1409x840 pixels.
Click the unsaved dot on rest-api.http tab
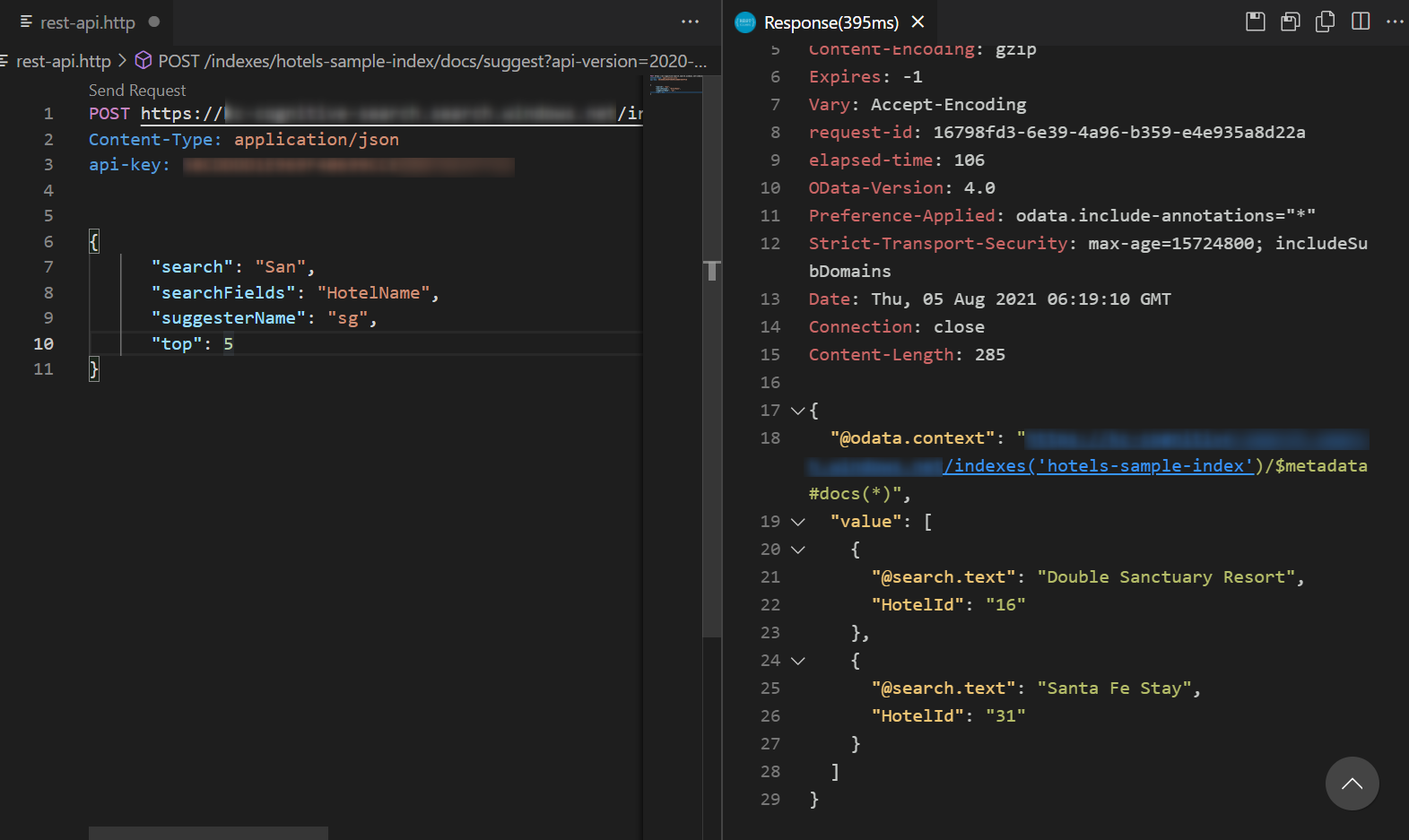coord(154,22)
